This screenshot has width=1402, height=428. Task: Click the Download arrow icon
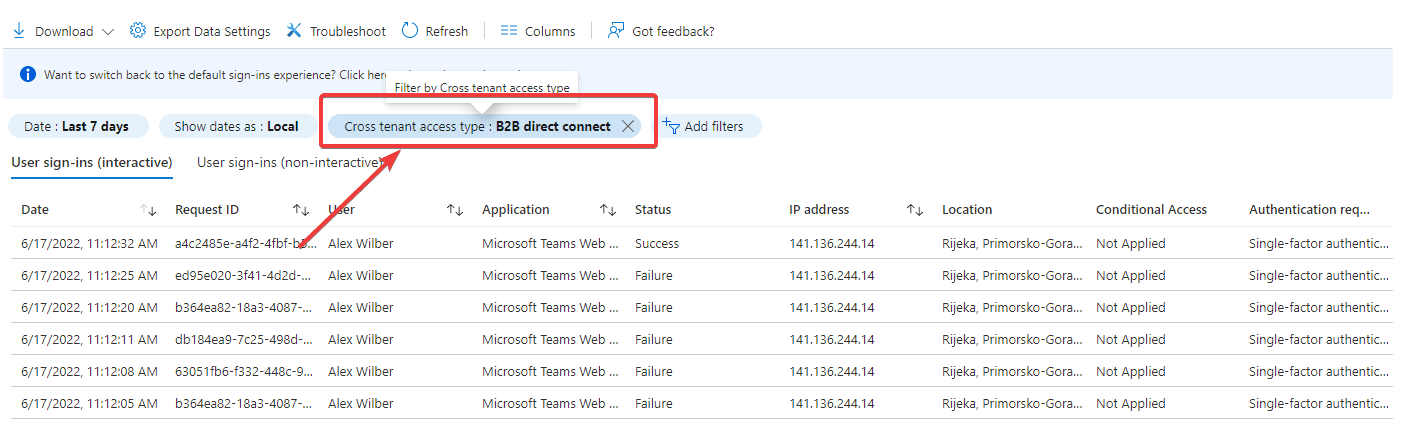(x=19, y=31)
